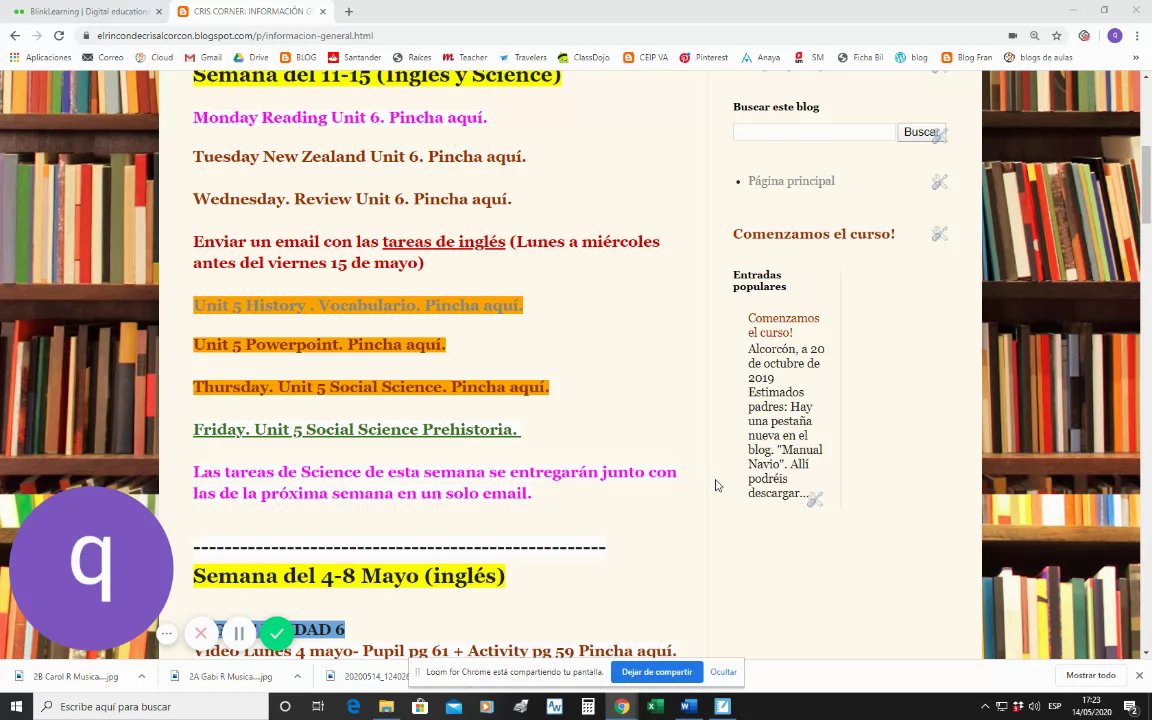Open Unit 5 History Vocabulario link
Image resolution: width=1152 pixels, height=720 pixels.
(358, 305)
